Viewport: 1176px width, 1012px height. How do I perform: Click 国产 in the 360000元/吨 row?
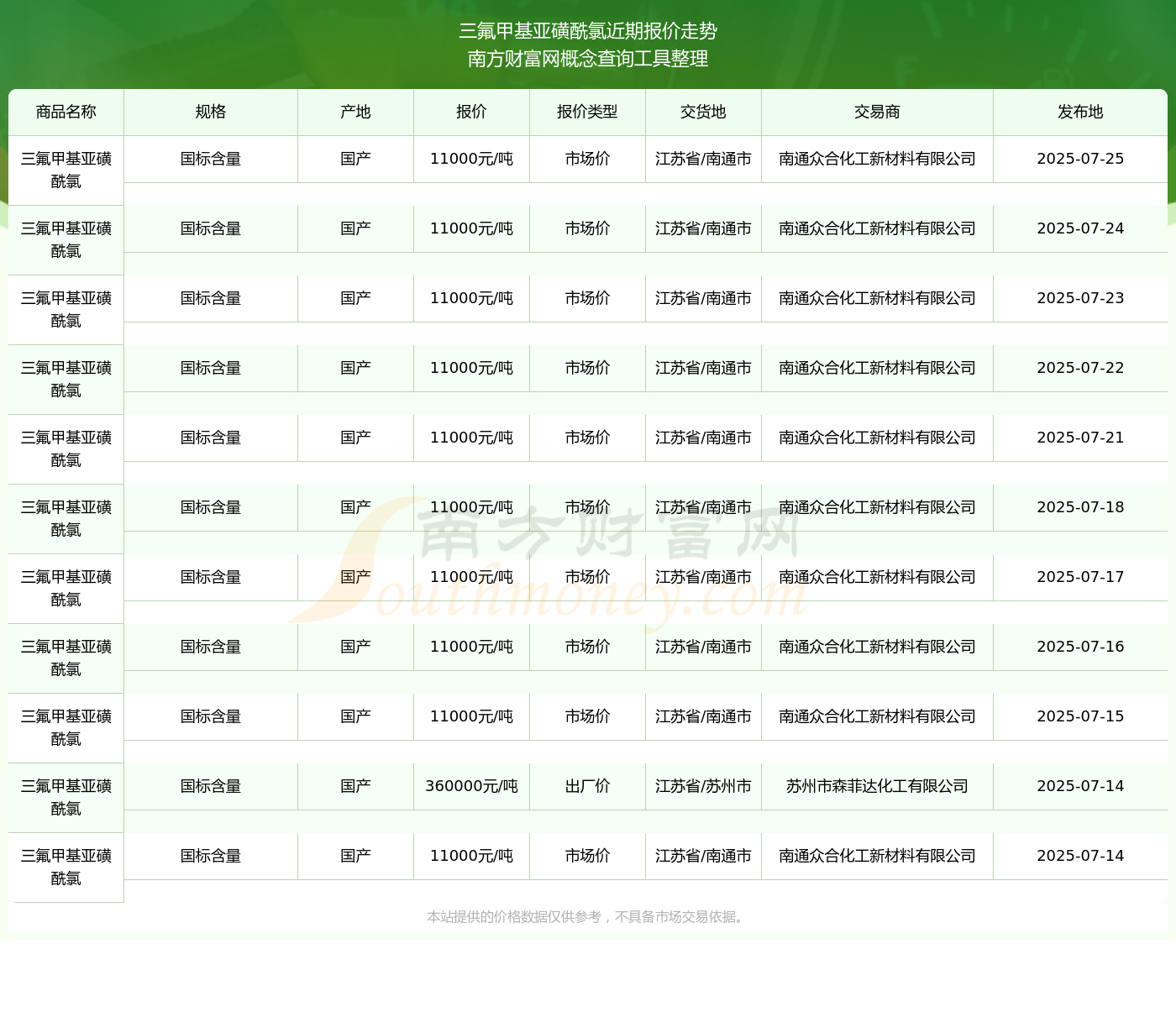[x=356, y=786]
